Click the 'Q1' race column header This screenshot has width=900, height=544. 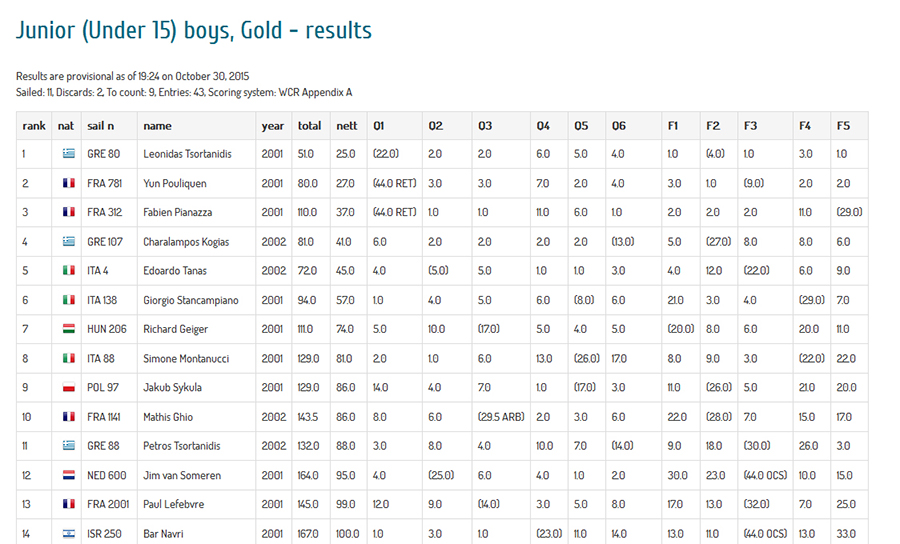379,126
